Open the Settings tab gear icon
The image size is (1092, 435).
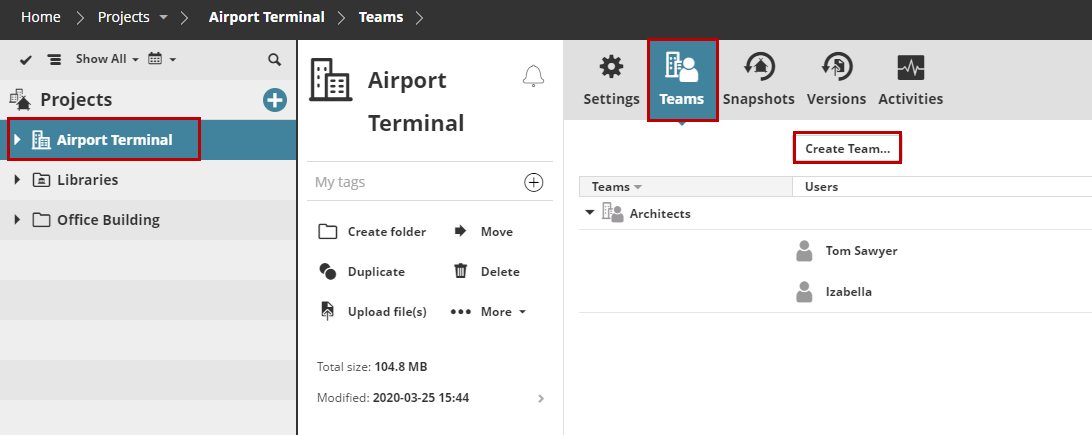[x=611, y=68]
